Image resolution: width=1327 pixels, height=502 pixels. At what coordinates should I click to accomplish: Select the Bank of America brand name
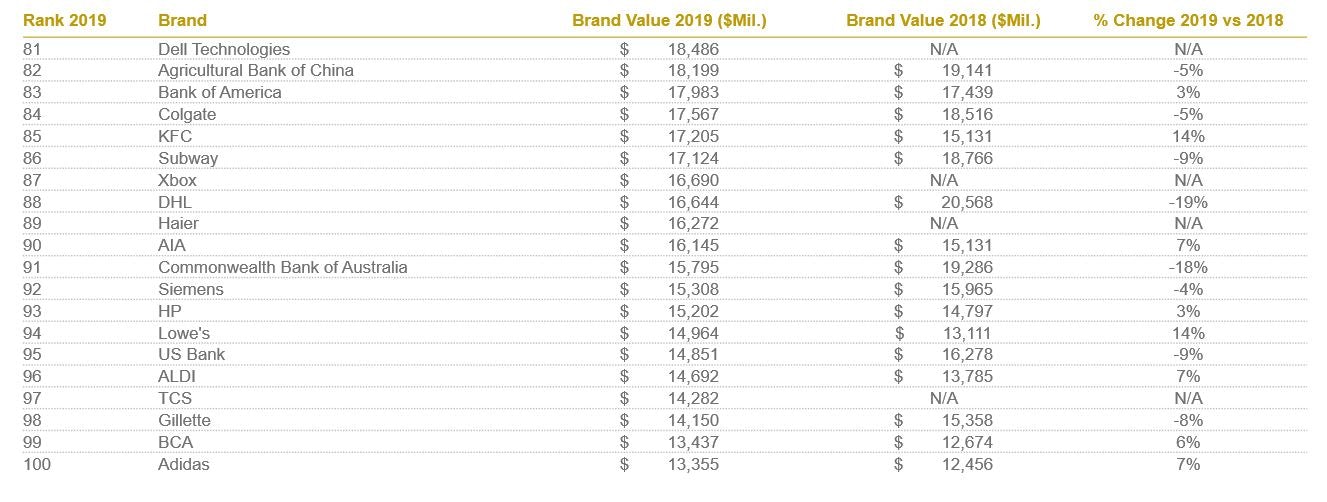tap(220, 93)
